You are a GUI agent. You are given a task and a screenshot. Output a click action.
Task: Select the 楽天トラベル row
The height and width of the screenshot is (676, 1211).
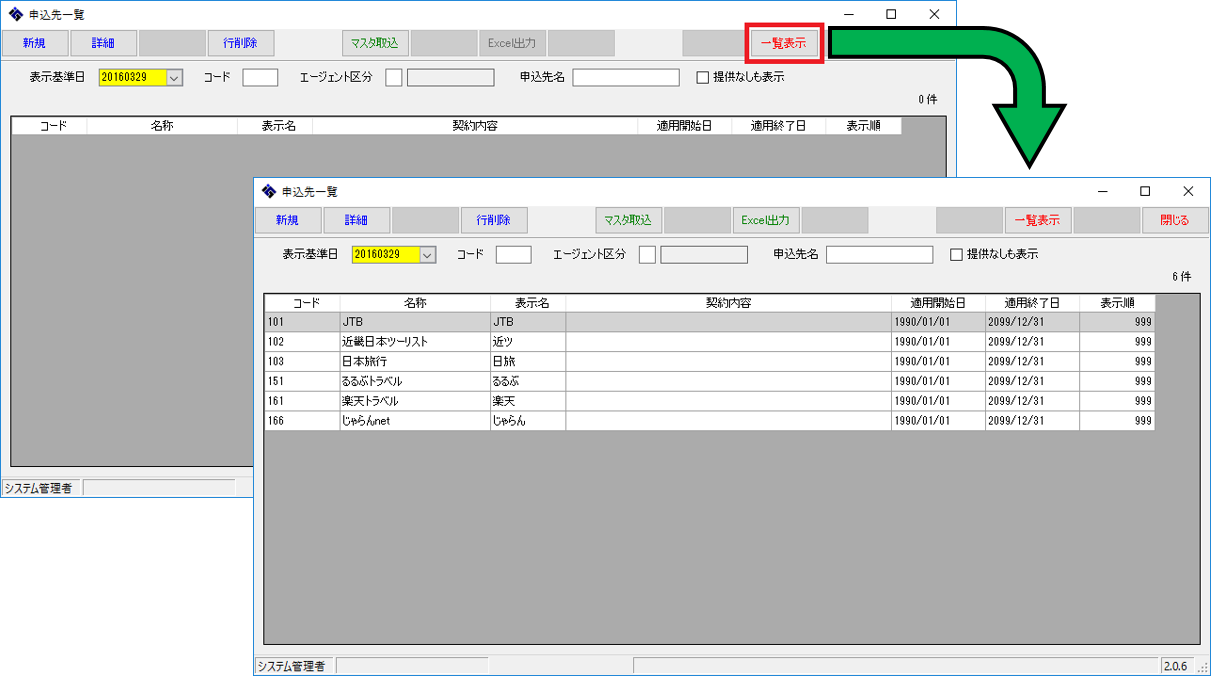coord(709,401)
